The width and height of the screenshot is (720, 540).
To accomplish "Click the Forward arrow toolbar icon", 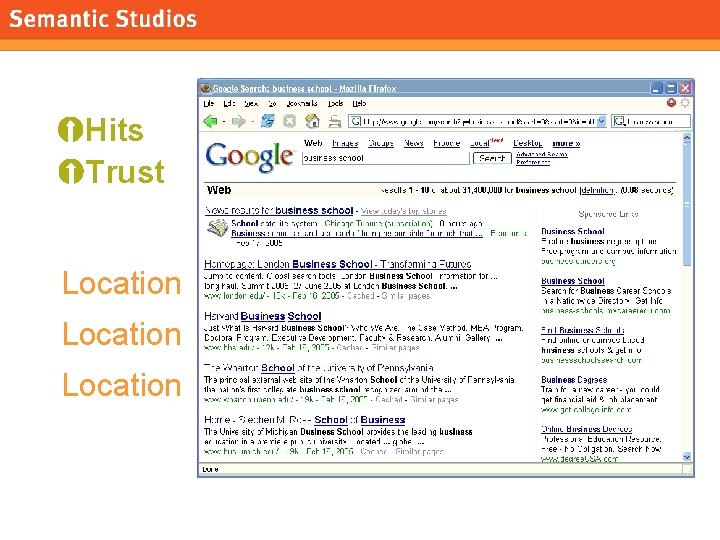I will point(238,122).
